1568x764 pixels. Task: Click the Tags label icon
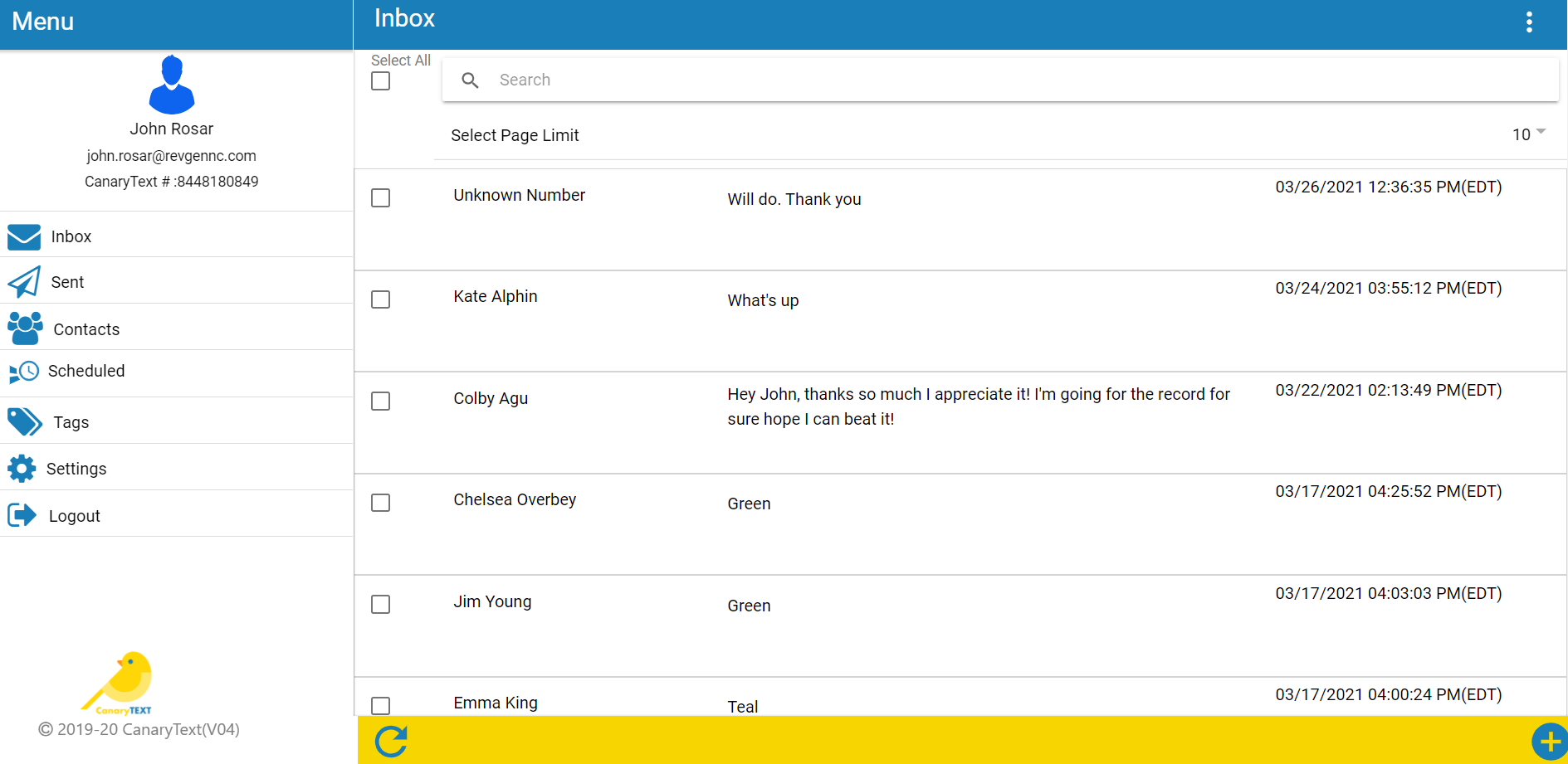tap(24, 421)
